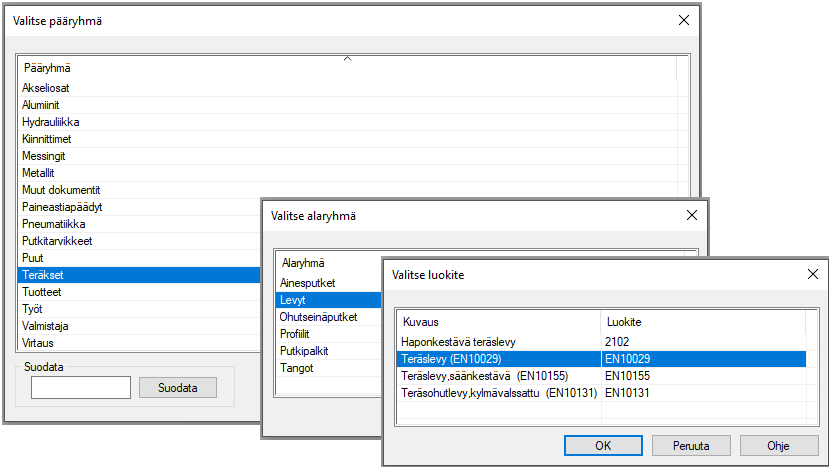The width and height of the screenshot is (830, 468).
Task: Click the Luokite column header
Action: 623,322
